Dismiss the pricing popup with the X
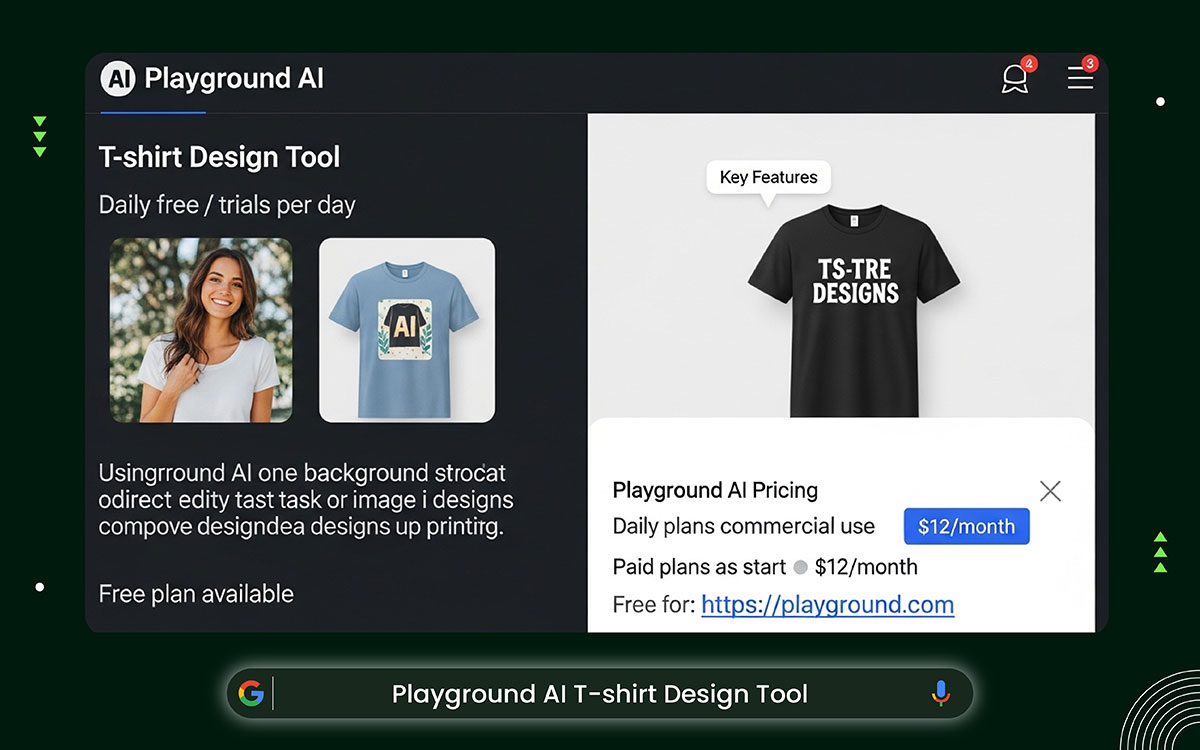Image resolution: width=1200 pixels, height=750 pixels. 1050,491
